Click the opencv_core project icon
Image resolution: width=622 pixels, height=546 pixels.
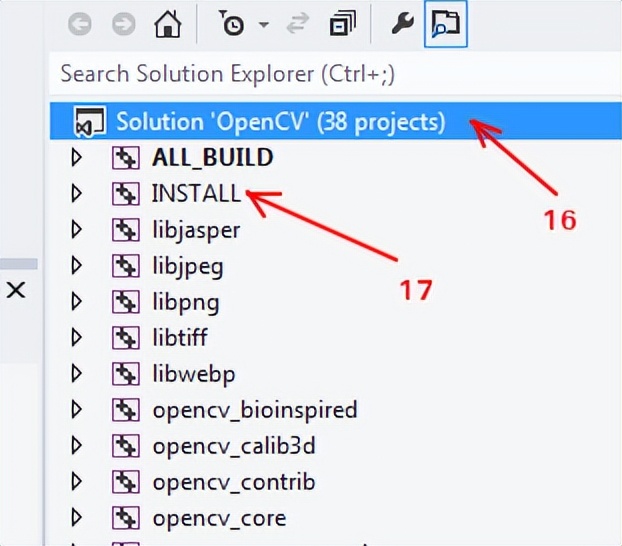pos(126,518)
